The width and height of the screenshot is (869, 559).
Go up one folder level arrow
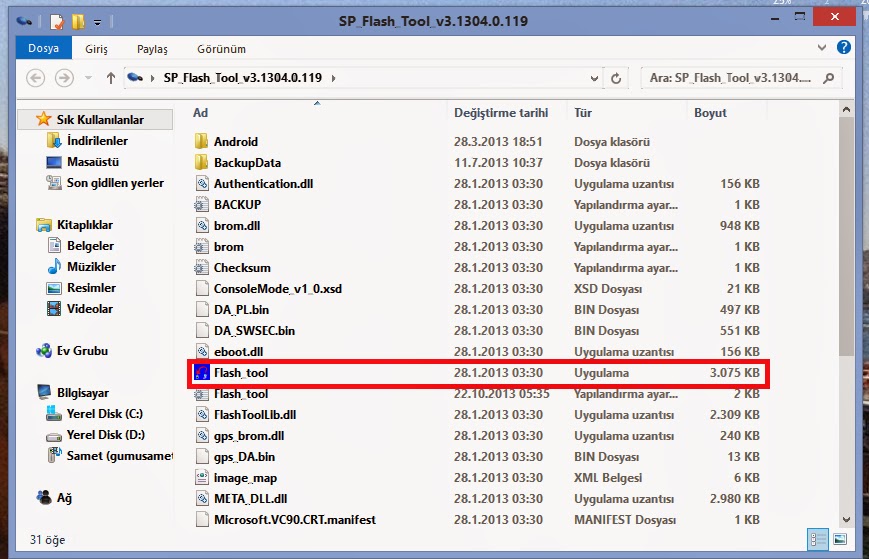[109, 78]
